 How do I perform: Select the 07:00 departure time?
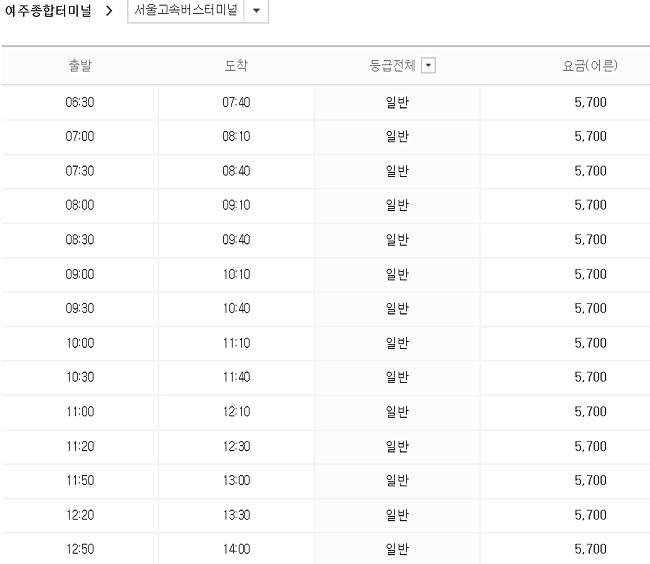[80, 136]
